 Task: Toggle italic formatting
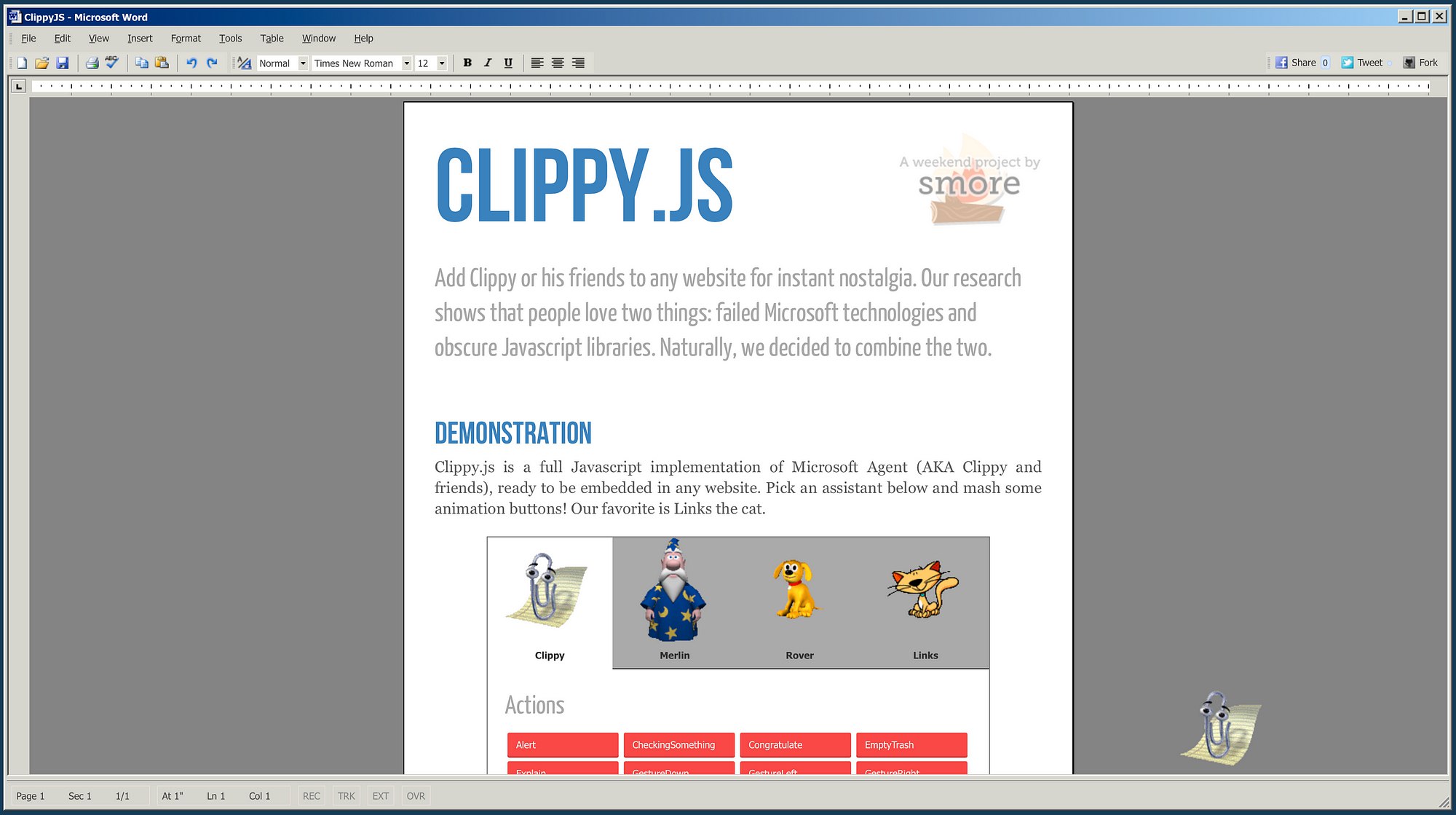tap(488, 63)
